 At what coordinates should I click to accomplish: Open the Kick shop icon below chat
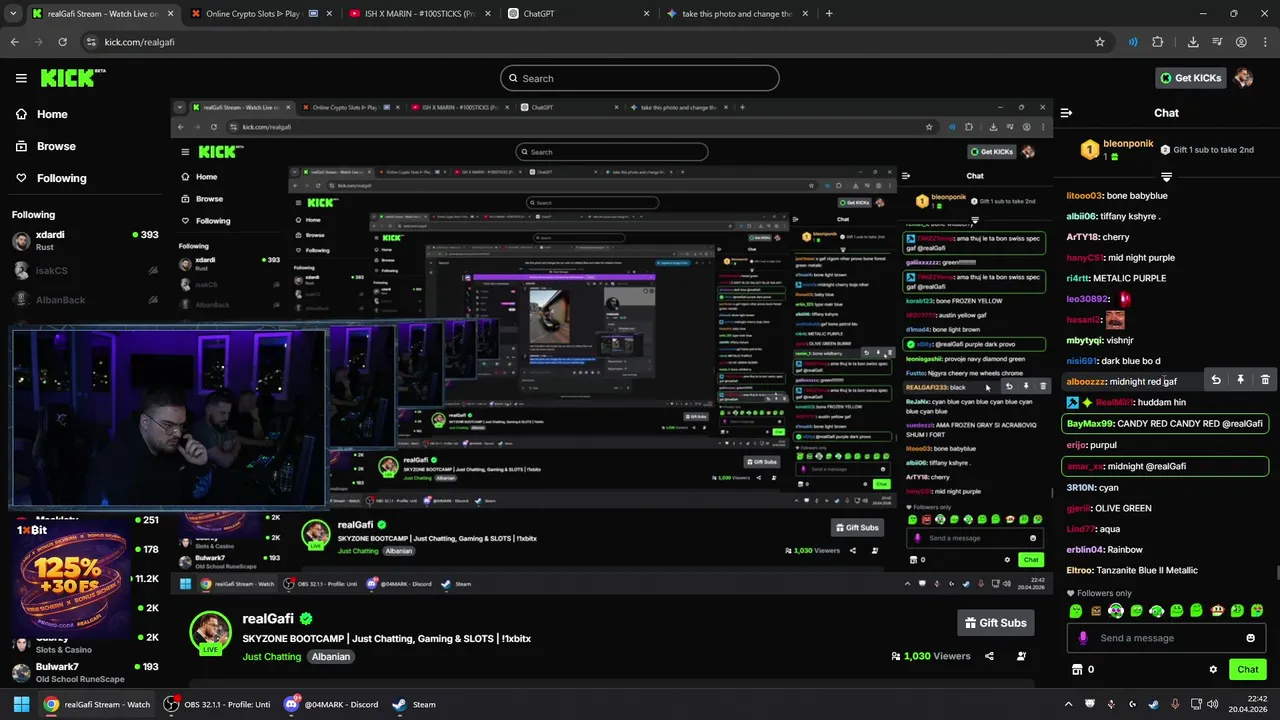coord(1077,669)
